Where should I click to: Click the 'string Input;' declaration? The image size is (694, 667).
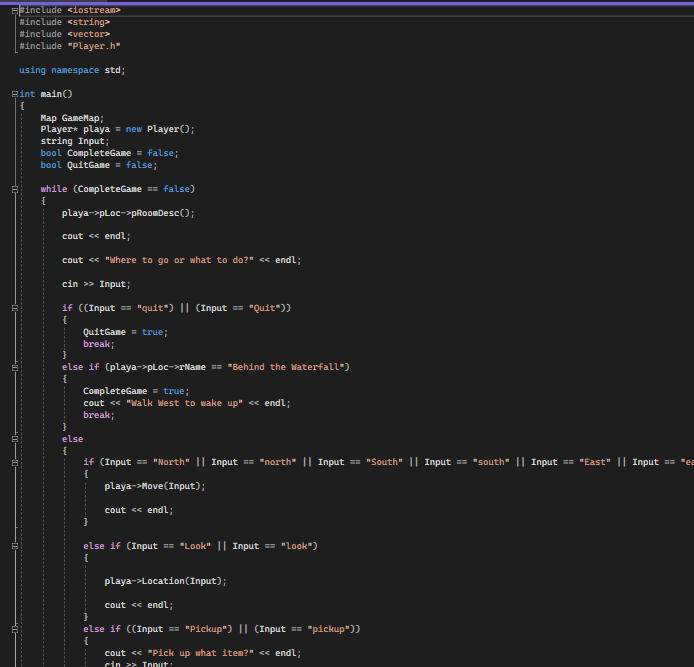tap(75, 141)
